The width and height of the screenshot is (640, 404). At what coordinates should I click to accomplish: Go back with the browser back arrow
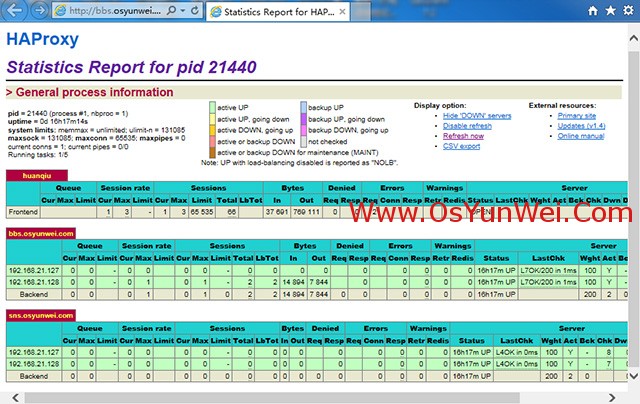(14, 10)
